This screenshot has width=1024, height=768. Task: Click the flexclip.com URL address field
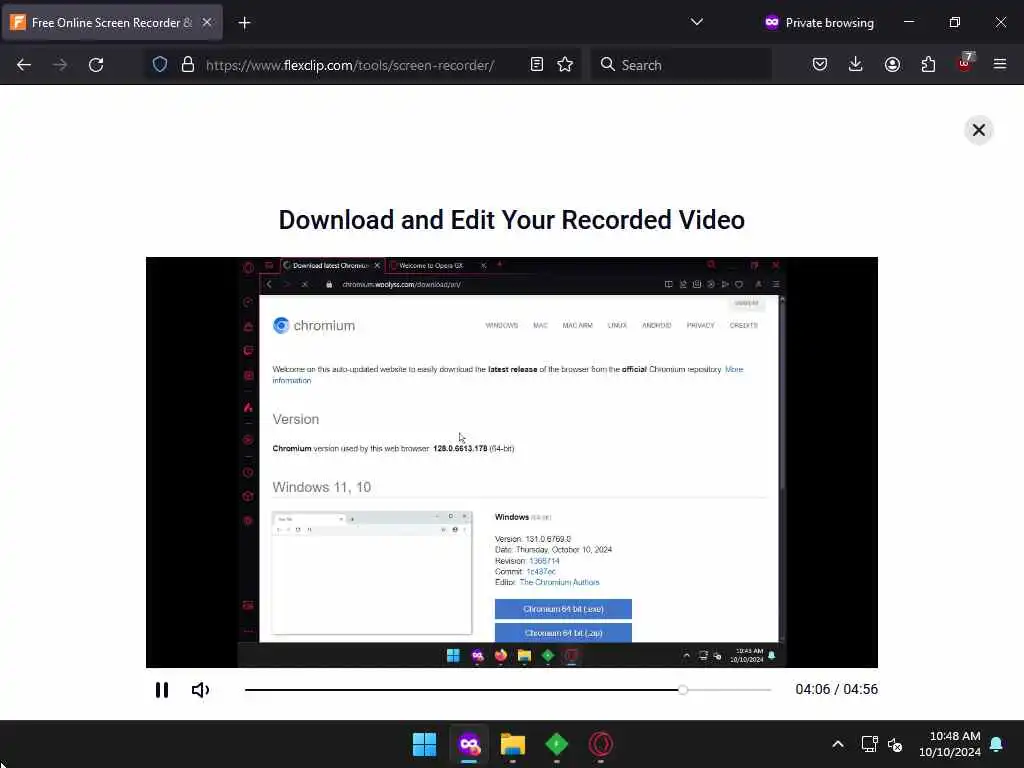coord(350,65)
